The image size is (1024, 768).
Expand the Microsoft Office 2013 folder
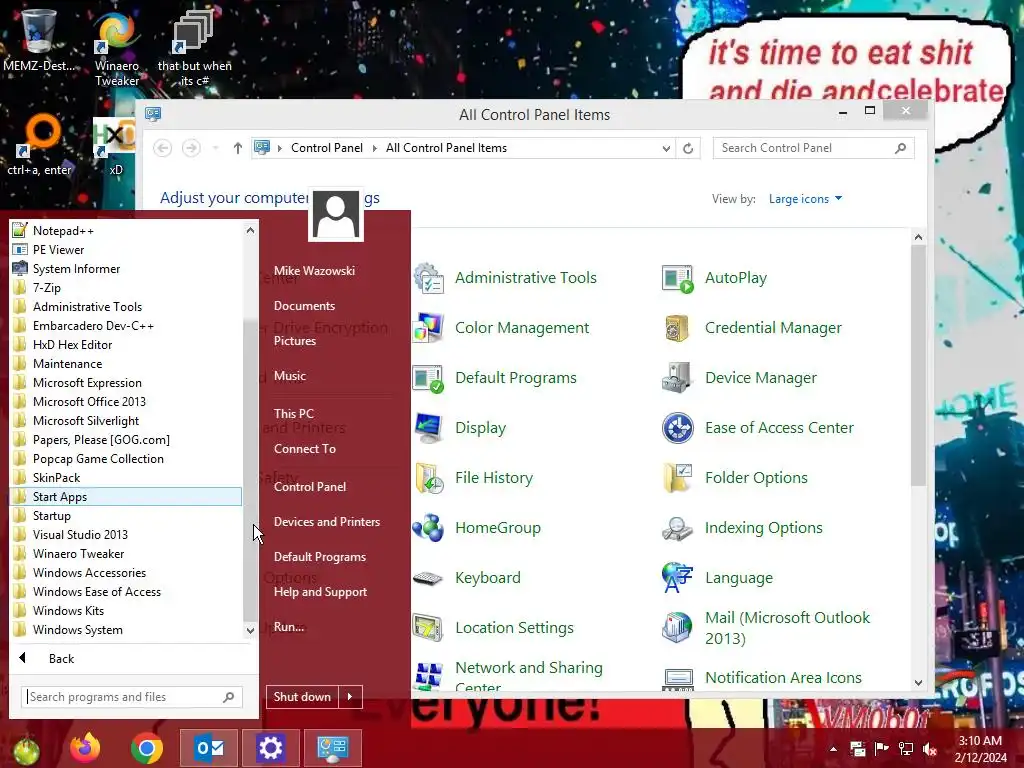tap(126, 402)
